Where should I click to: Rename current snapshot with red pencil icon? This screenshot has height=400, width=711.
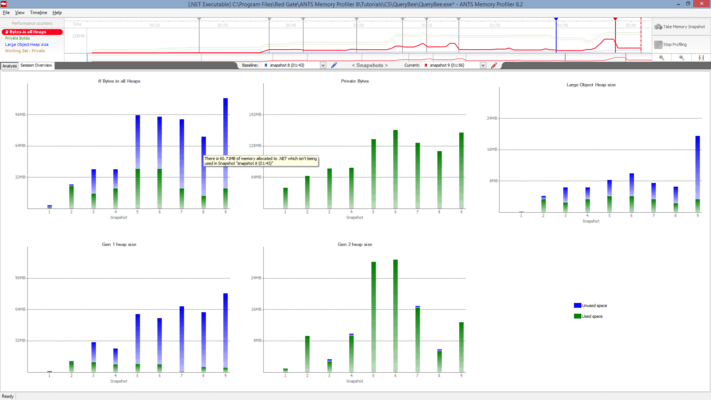494,65
